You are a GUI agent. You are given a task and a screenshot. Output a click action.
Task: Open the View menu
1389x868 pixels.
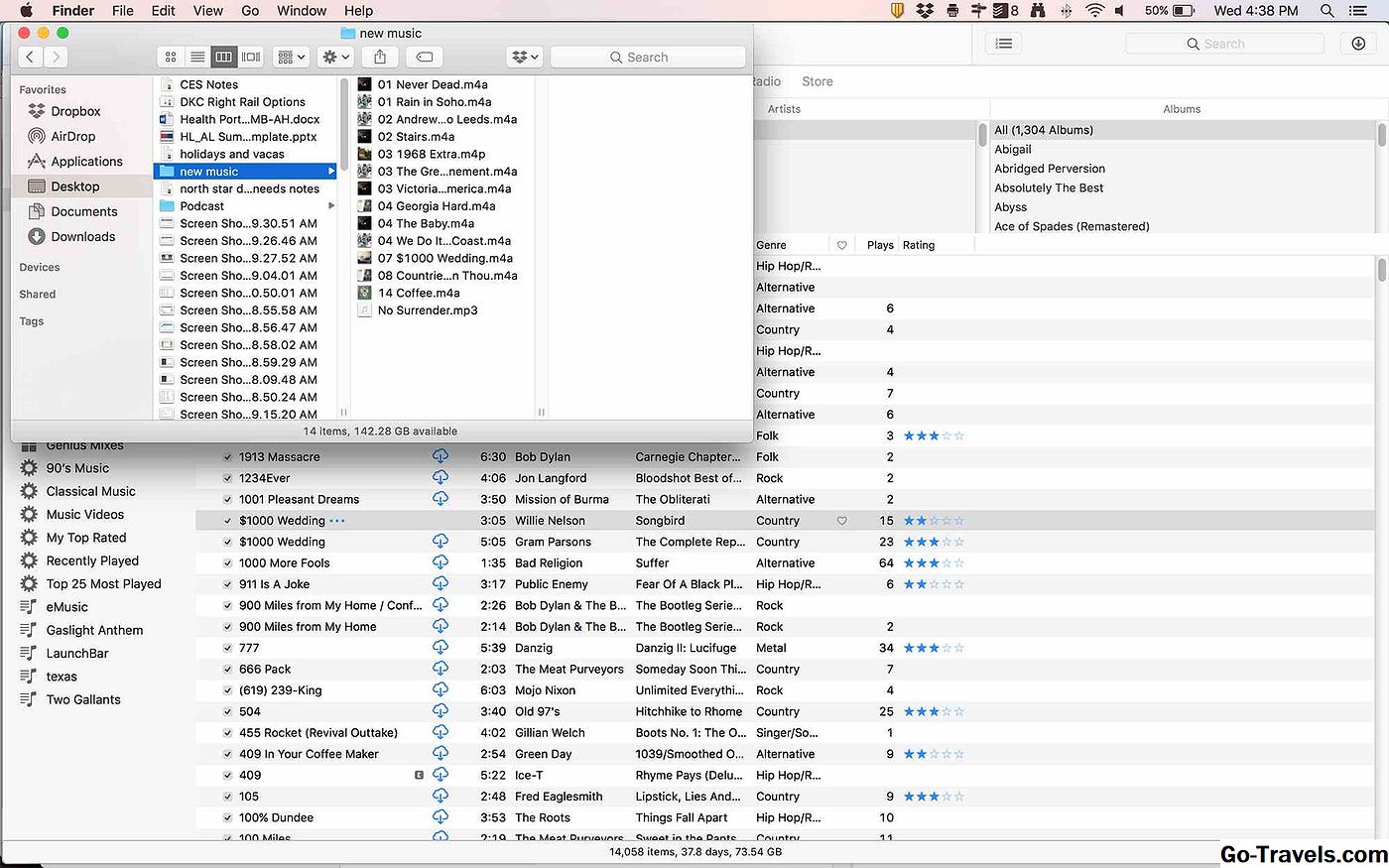pyautogui.click(x=208, y=11)
